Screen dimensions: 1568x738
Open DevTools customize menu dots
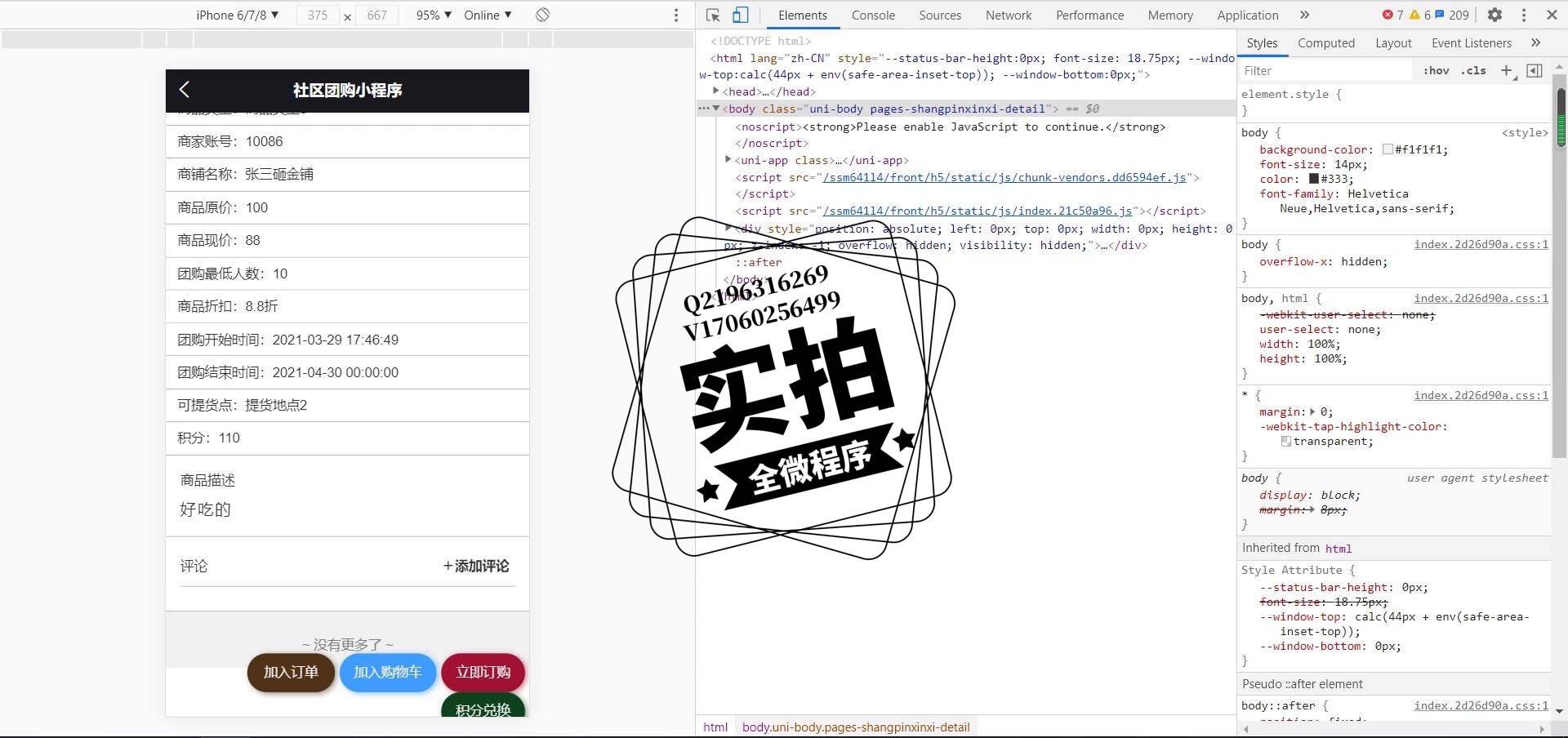[1524, 15]
